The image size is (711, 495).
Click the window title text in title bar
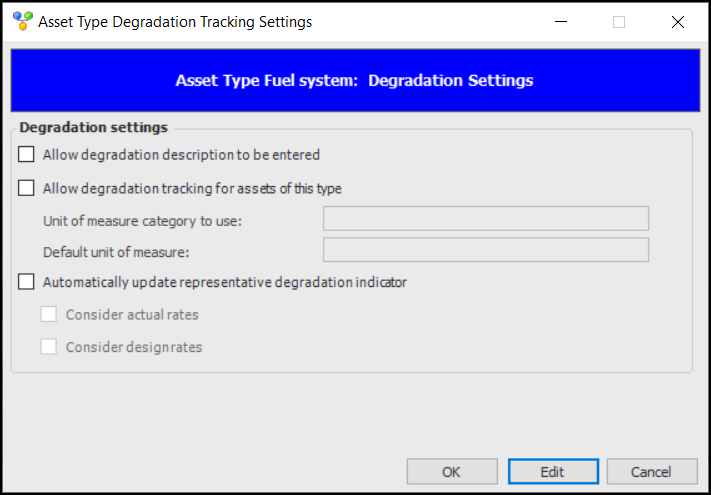[175, 22]
